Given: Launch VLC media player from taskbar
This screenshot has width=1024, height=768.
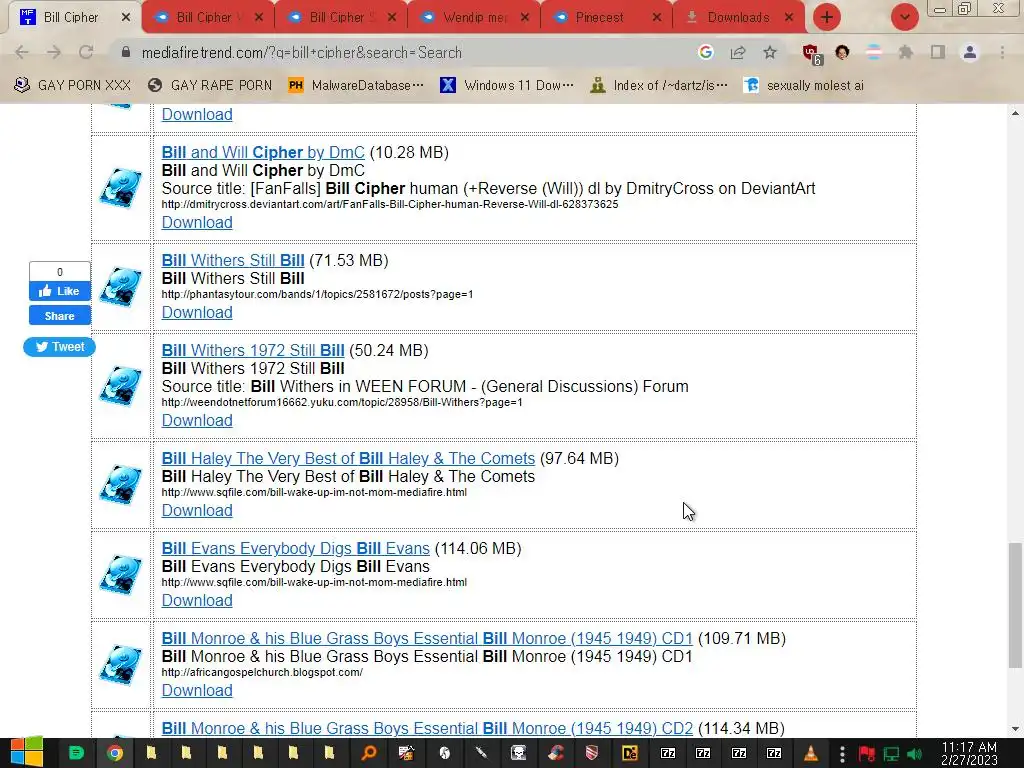Looking at the screenshot, I should (x=810, y=753).
